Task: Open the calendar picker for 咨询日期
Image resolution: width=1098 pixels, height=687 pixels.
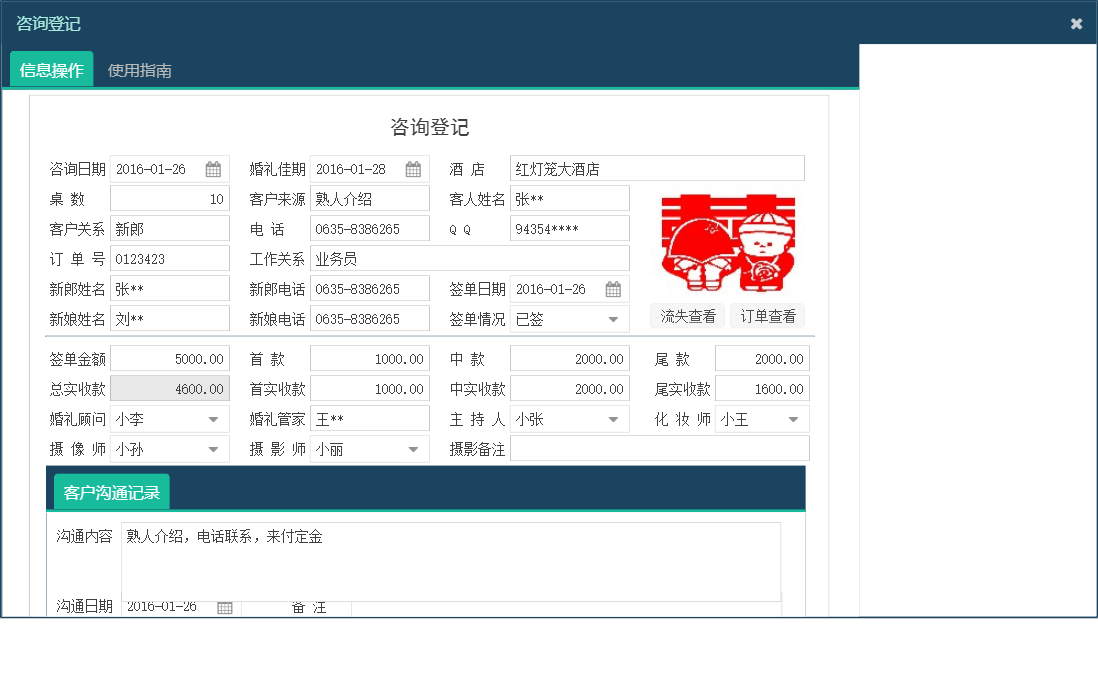Action: 212,168
